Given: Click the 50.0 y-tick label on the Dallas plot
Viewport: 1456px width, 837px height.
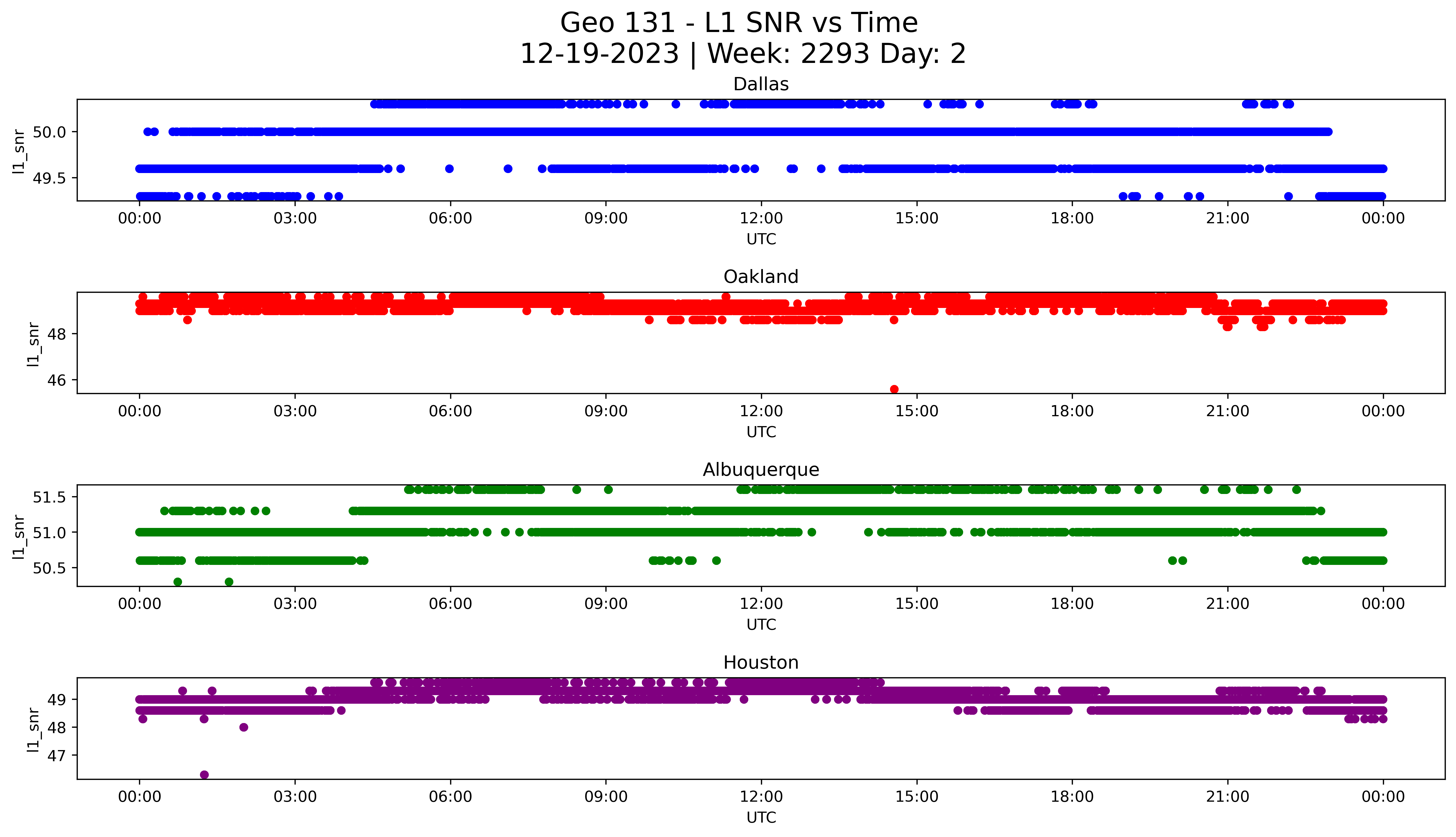Looking at the screenshot, I should point(50,132).
